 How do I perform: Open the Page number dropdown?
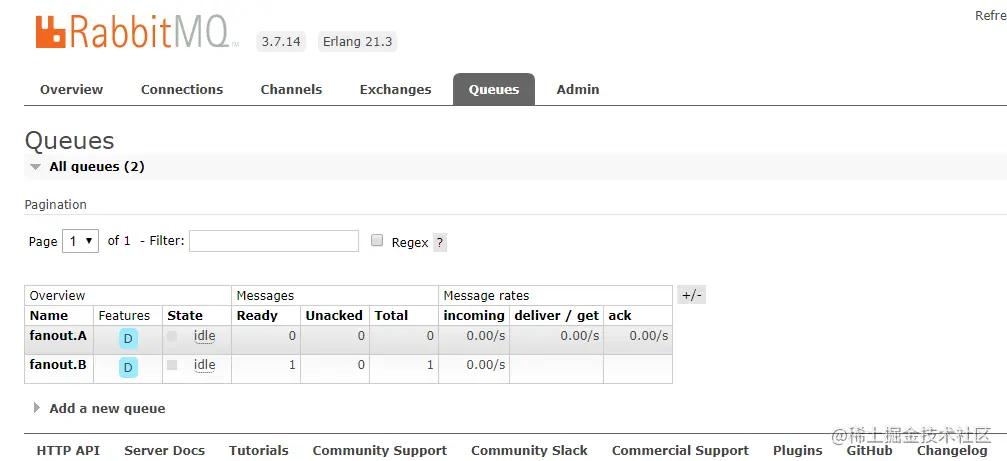tap(80, 241)
